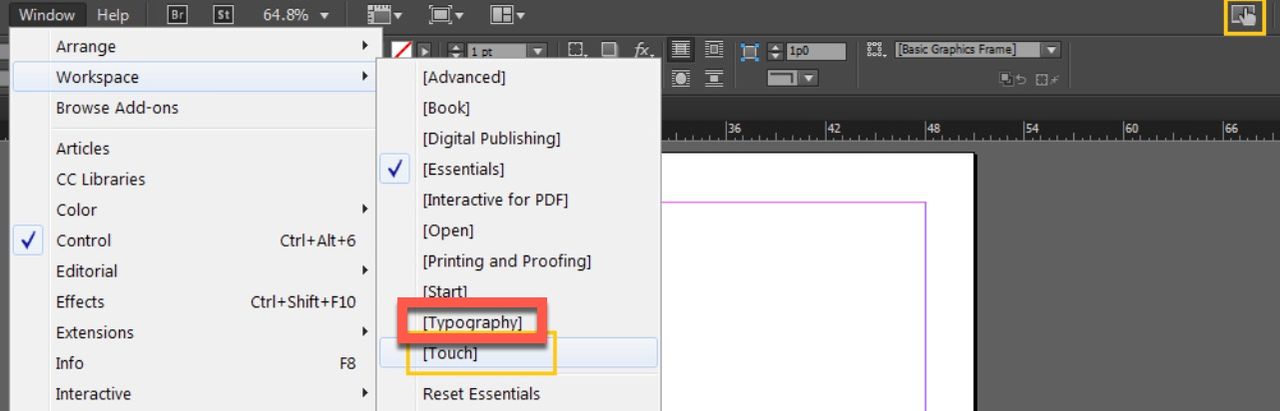Click the dotted frame icon near fx
The image size is (1280, 411).
tap(576, 50)
